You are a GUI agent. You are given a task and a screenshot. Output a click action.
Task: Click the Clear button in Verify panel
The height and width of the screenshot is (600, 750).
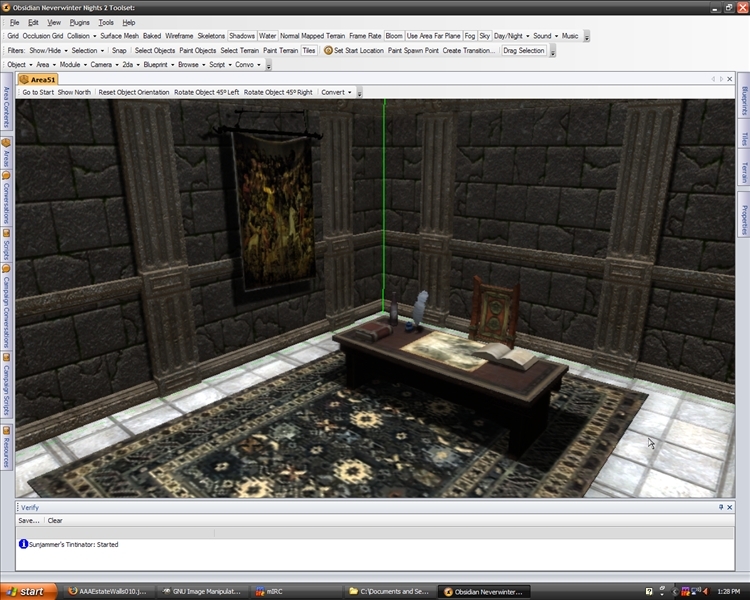click(55, 520)
